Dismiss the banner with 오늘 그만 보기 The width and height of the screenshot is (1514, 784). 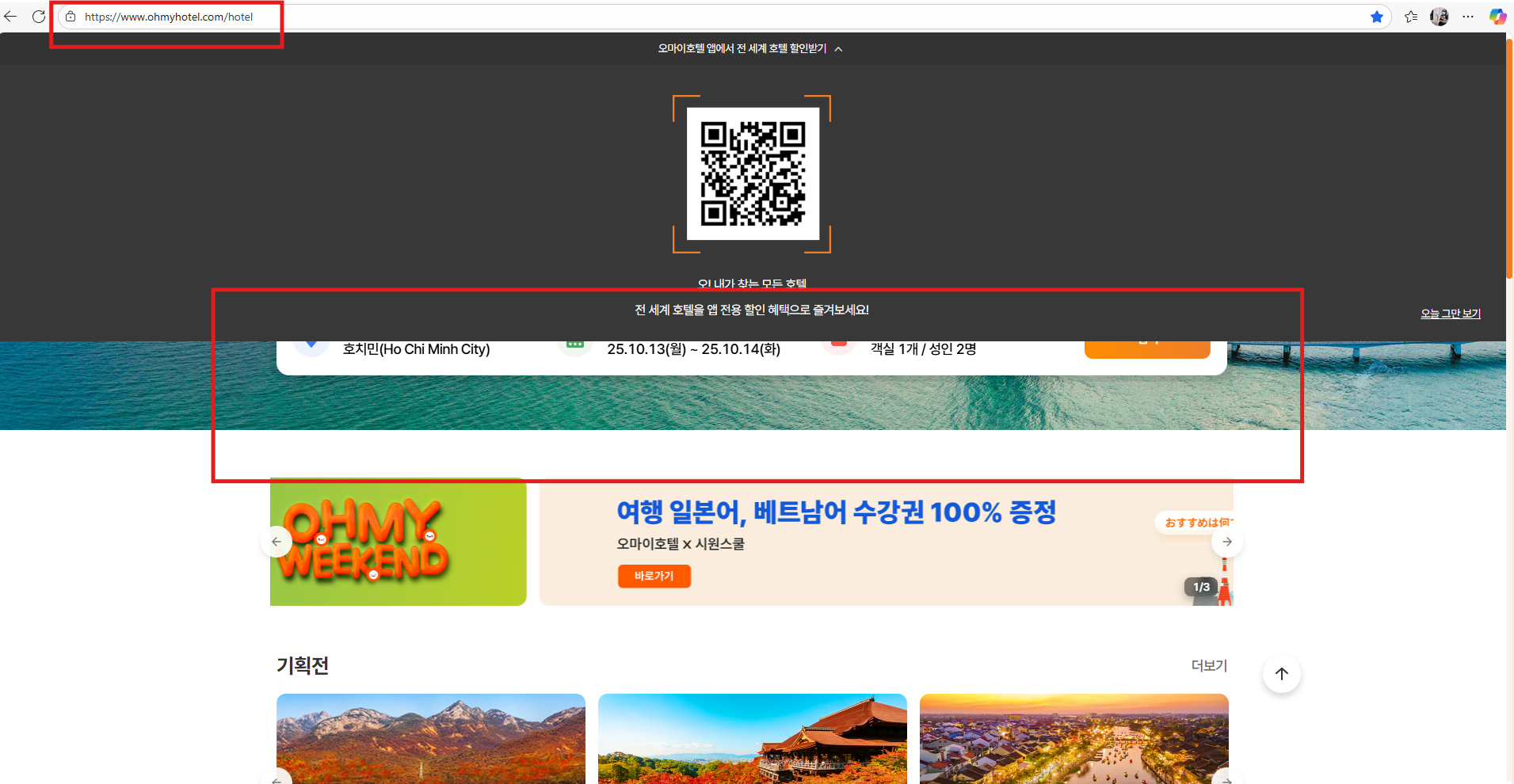pos(1451,314)
